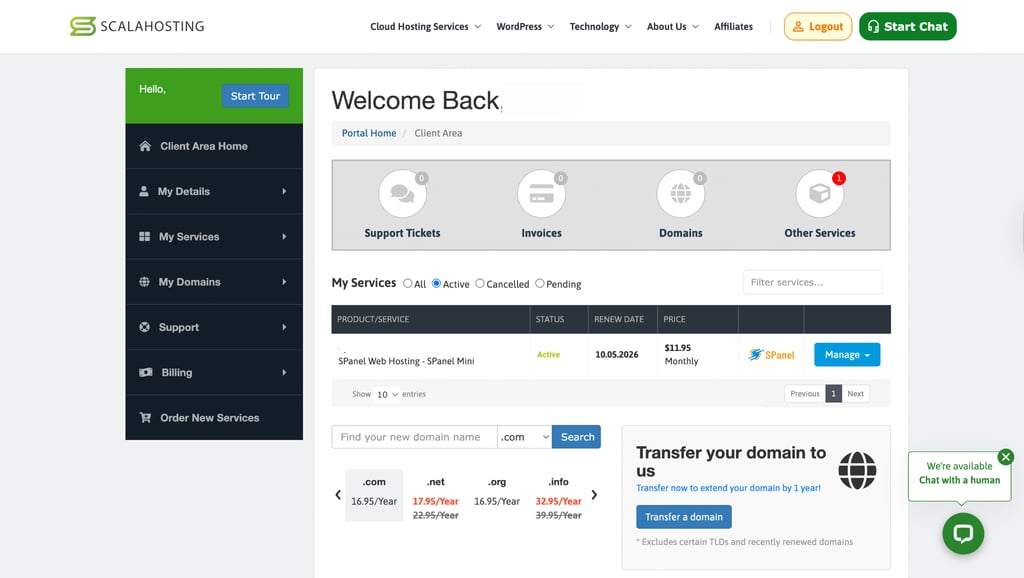Show previous domain TLD prices arrow
The height and width of the screenshot is (578, 1024).
(x=338, y=494)
